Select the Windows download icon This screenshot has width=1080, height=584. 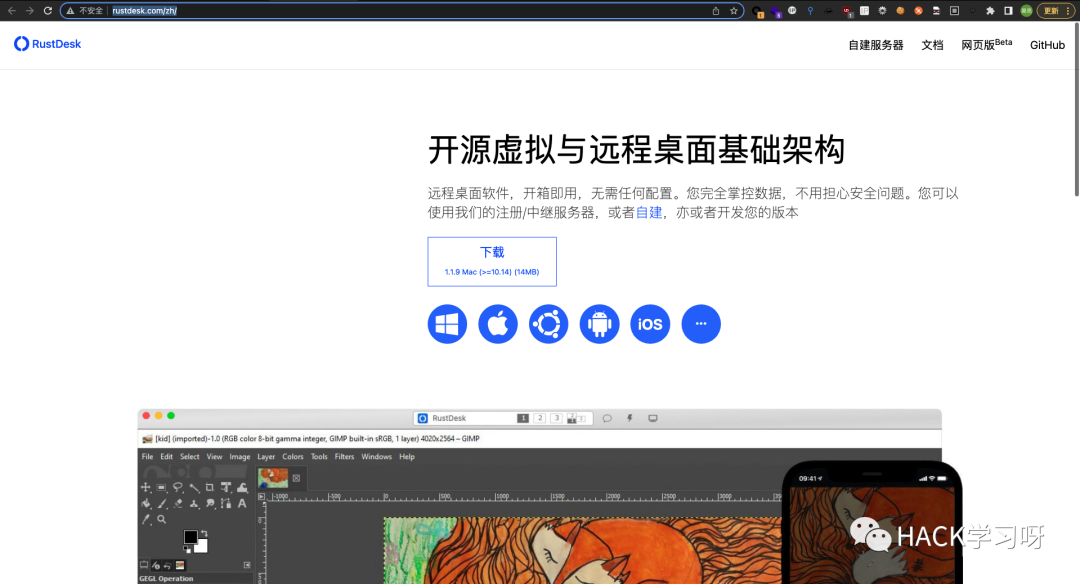tap(447, 324)
